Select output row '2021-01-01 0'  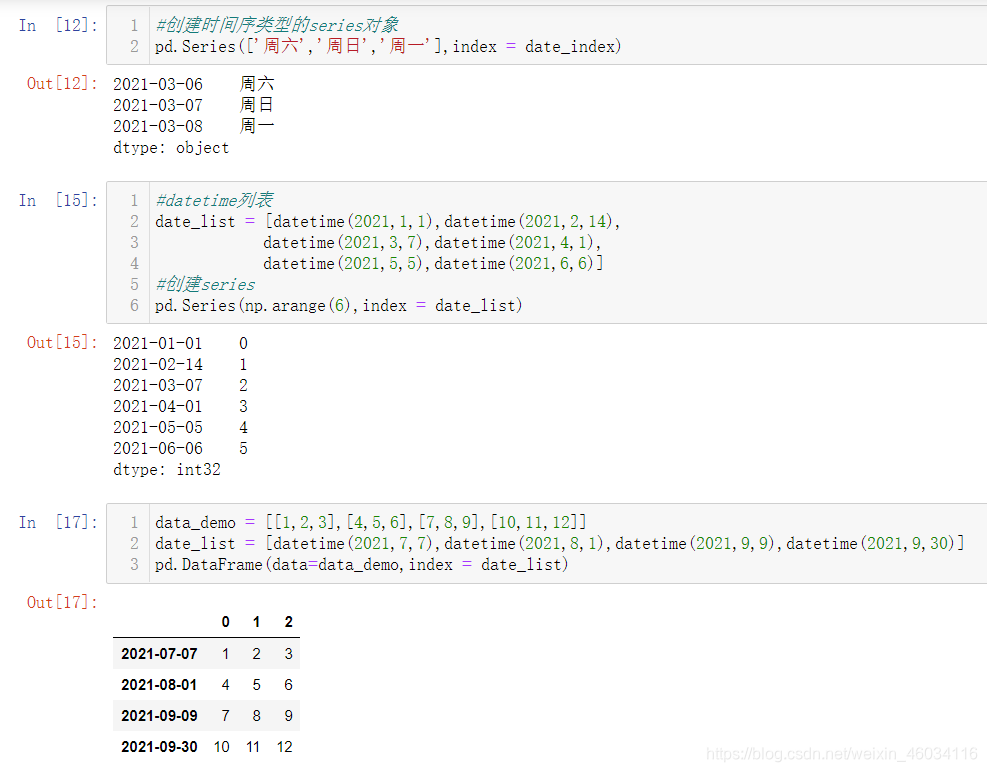[181, 343]
